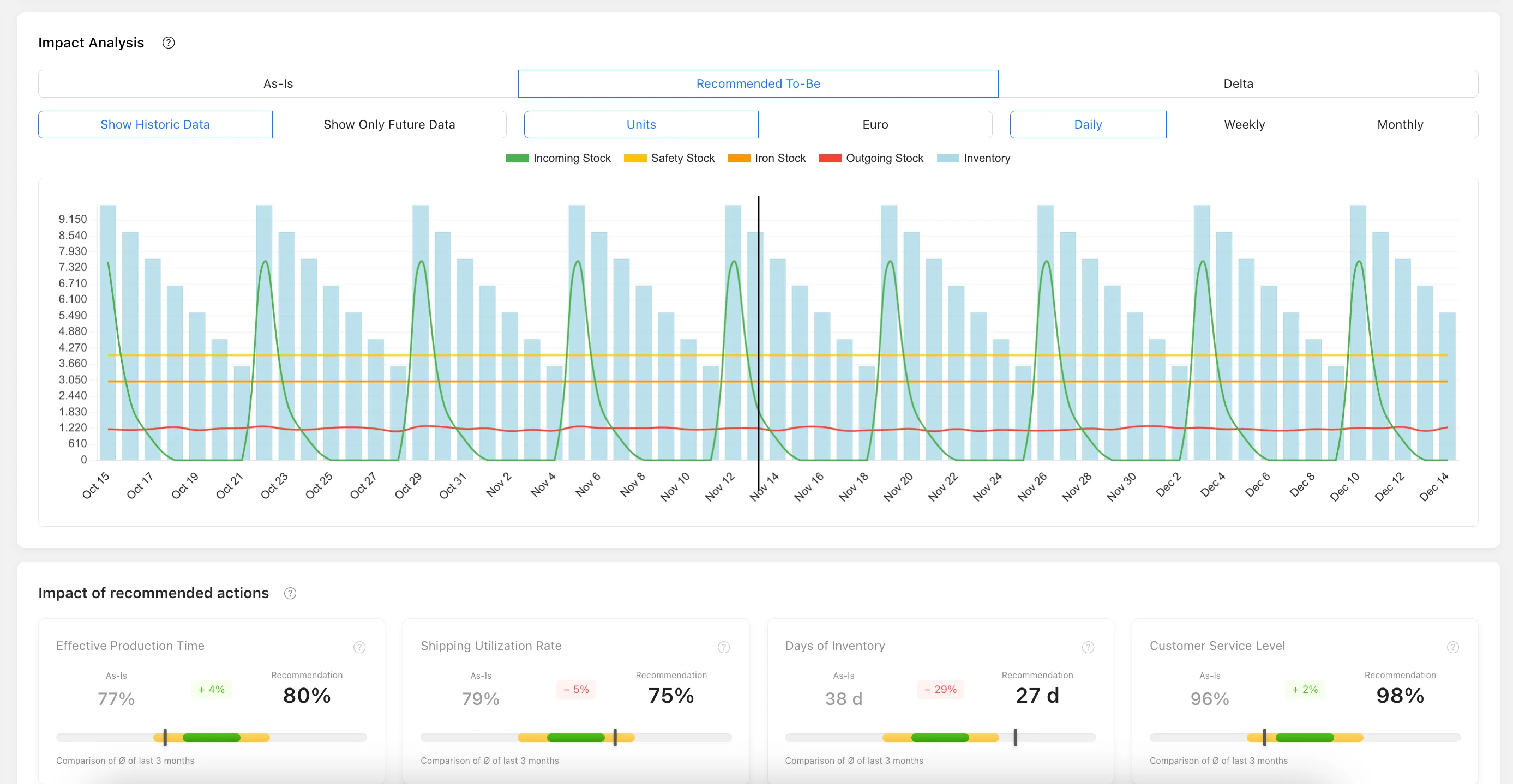Screen dimensions: 1513x784
Task: Click help icon beside Impact of recommended actions
Action: point(290,593)
